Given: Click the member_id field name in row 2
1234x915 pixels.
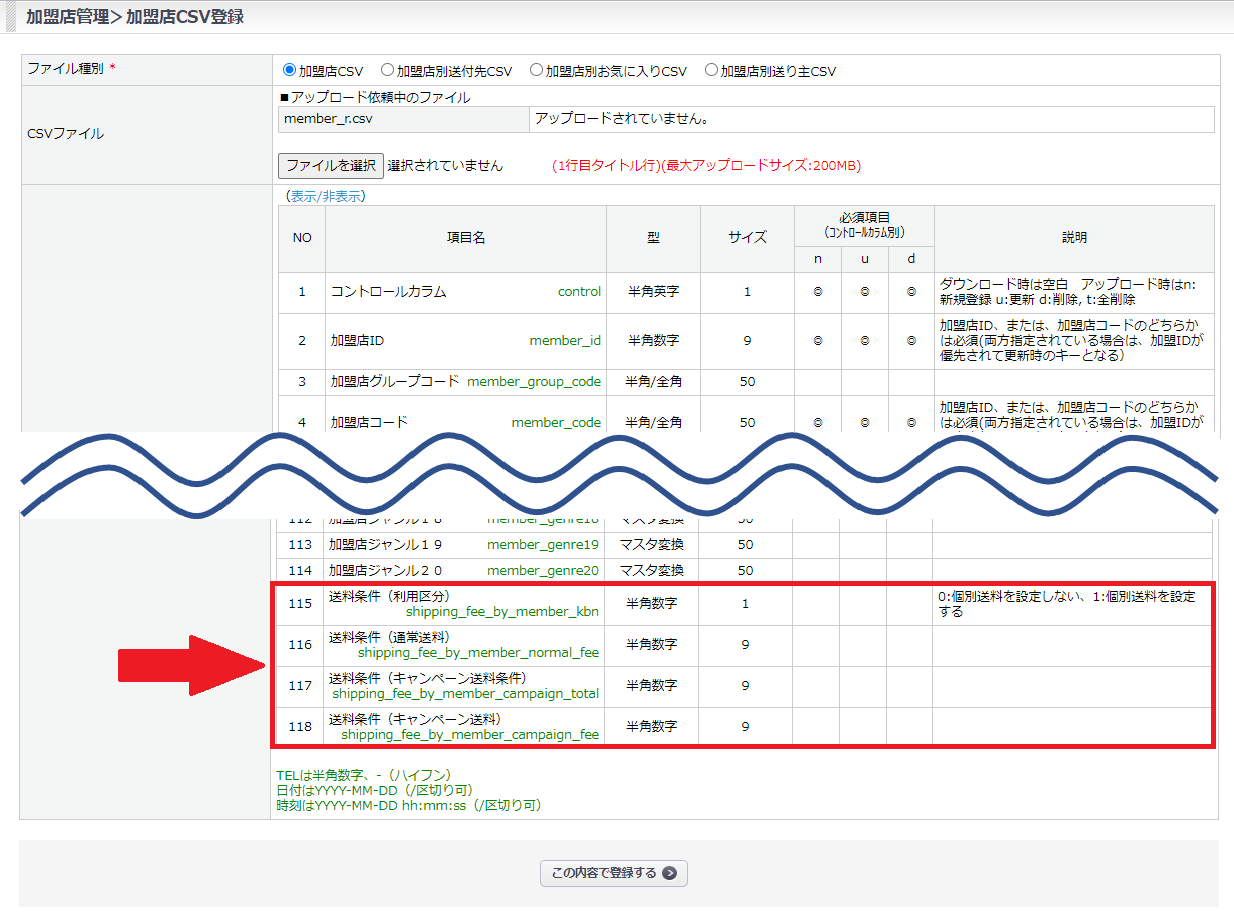Looking at the screenshot, I should [565, 341].
